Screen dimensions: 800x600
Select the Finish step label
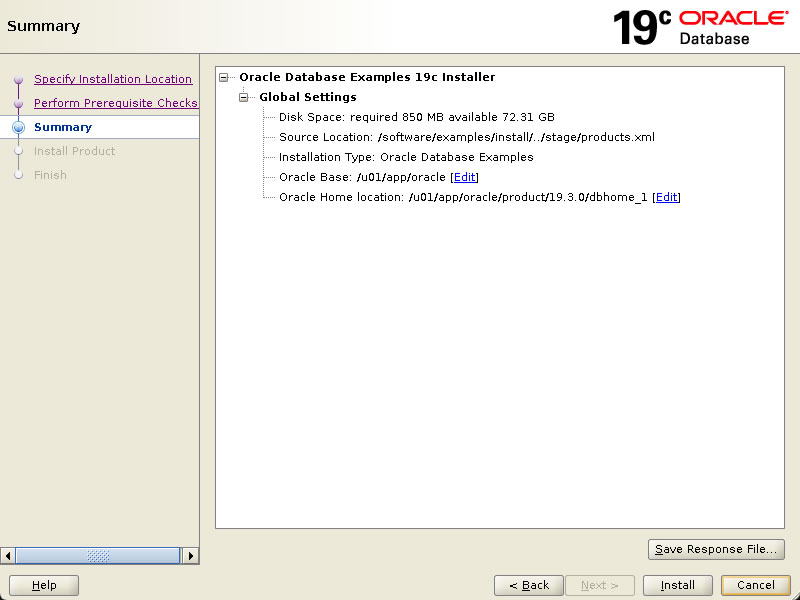pyautogui.click(x=50, y=175)
